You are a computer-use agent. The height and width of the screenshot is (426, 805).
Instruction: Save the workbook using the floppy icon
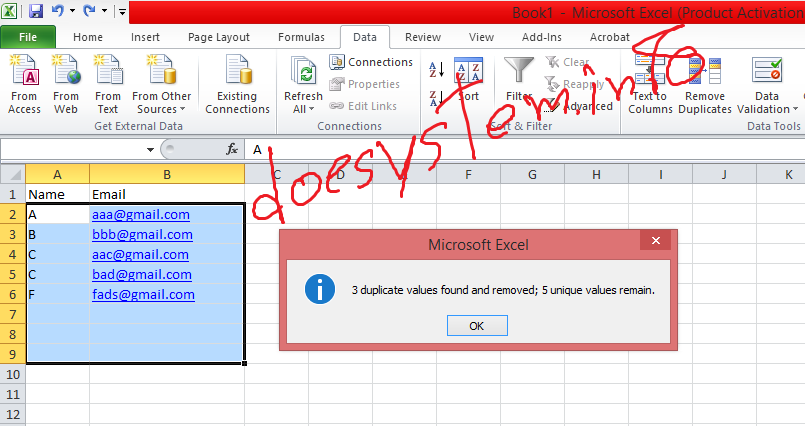[x=35, y=11]
